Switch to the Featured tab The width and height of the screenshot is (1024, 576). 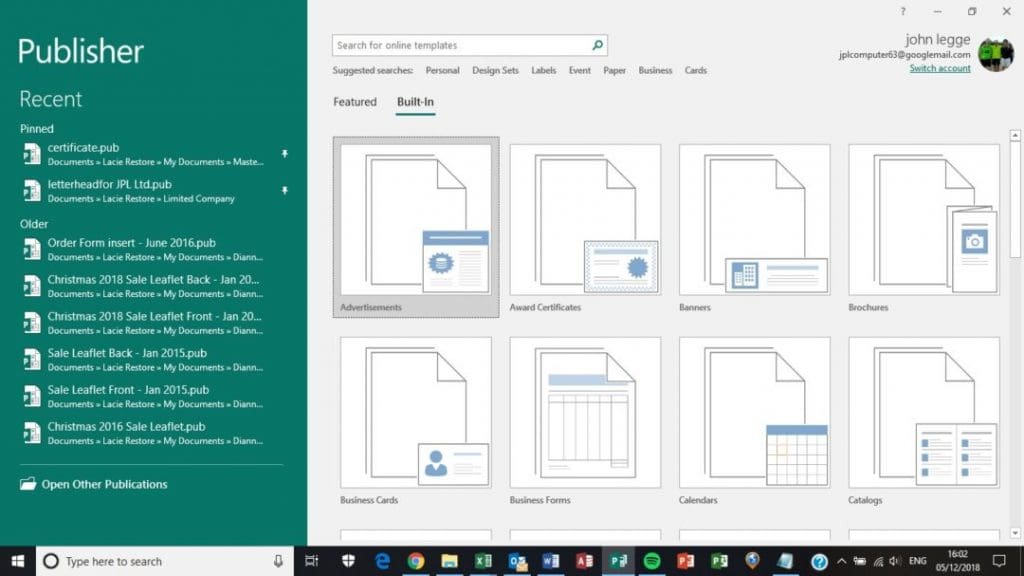point(354,101)
